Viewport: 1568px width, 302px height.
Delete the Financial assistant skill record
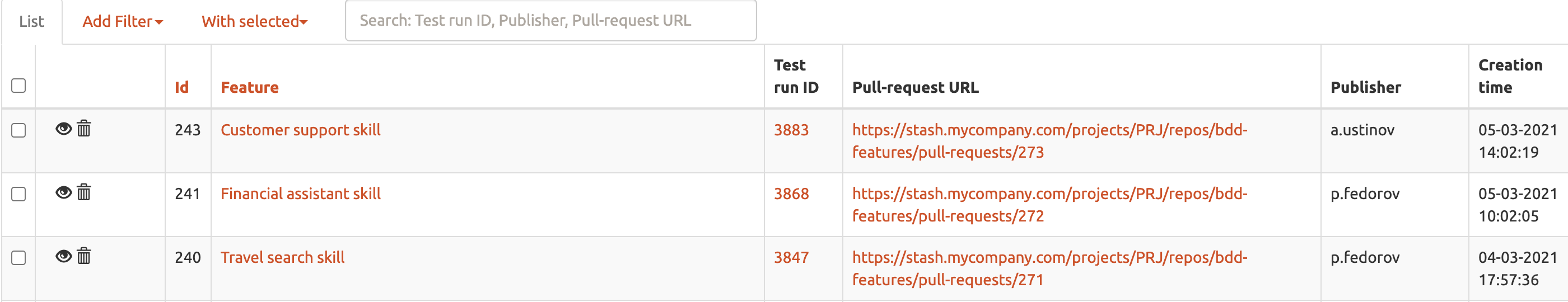click(84, 192)
